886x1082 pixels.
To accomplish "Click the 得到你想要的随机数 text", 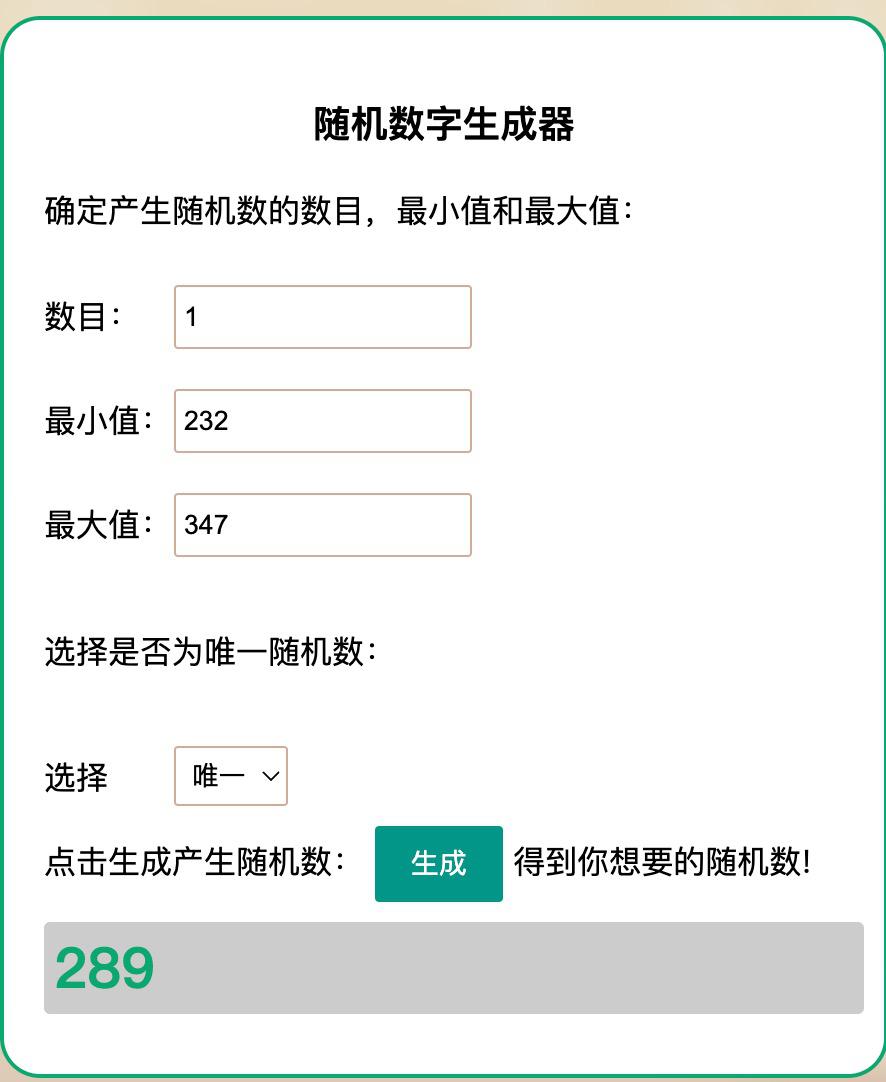I will (661, 862).
